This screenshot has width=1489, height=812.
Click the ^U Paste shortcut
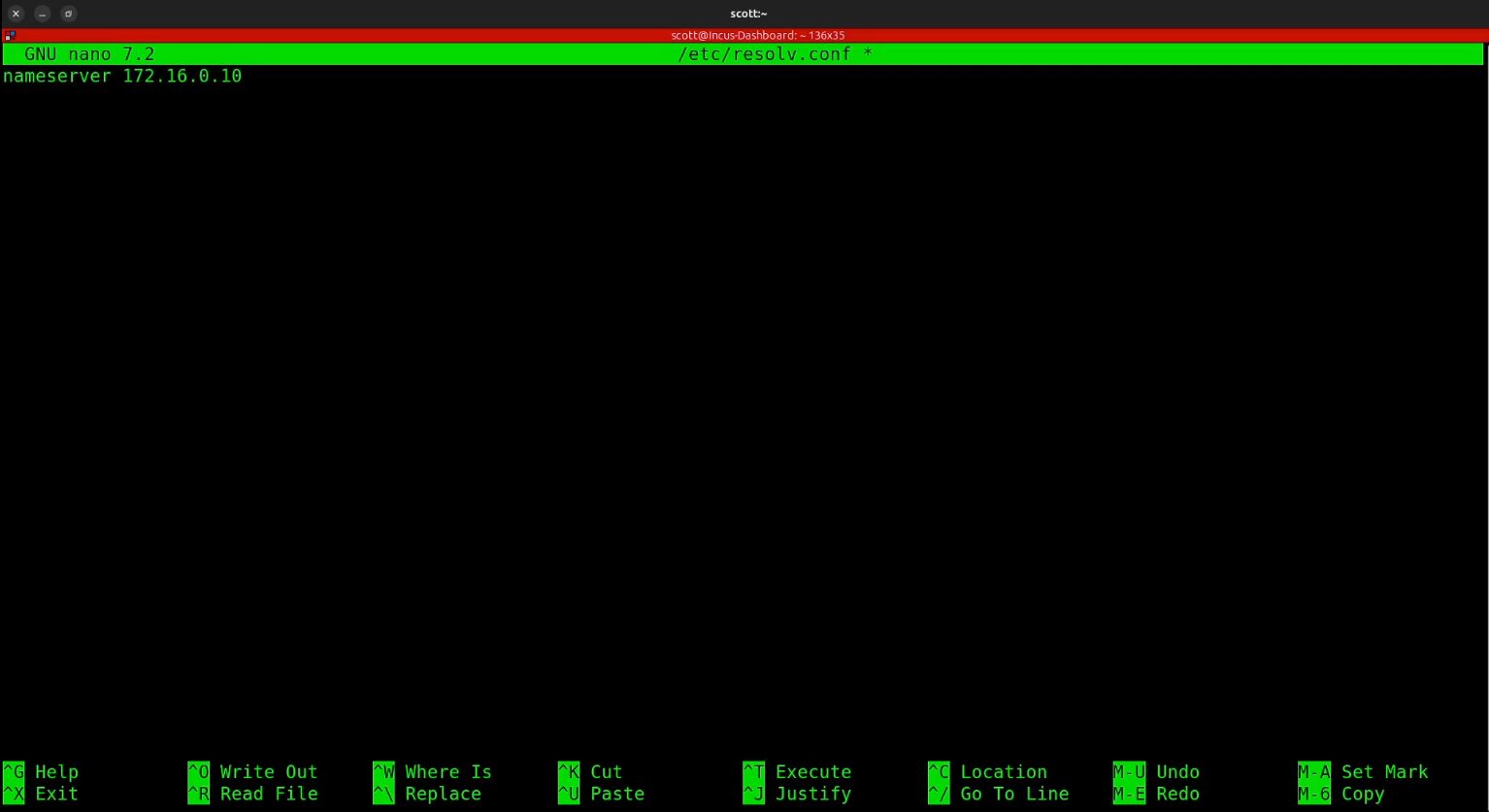pyautogui.click(x=601, y=794)
